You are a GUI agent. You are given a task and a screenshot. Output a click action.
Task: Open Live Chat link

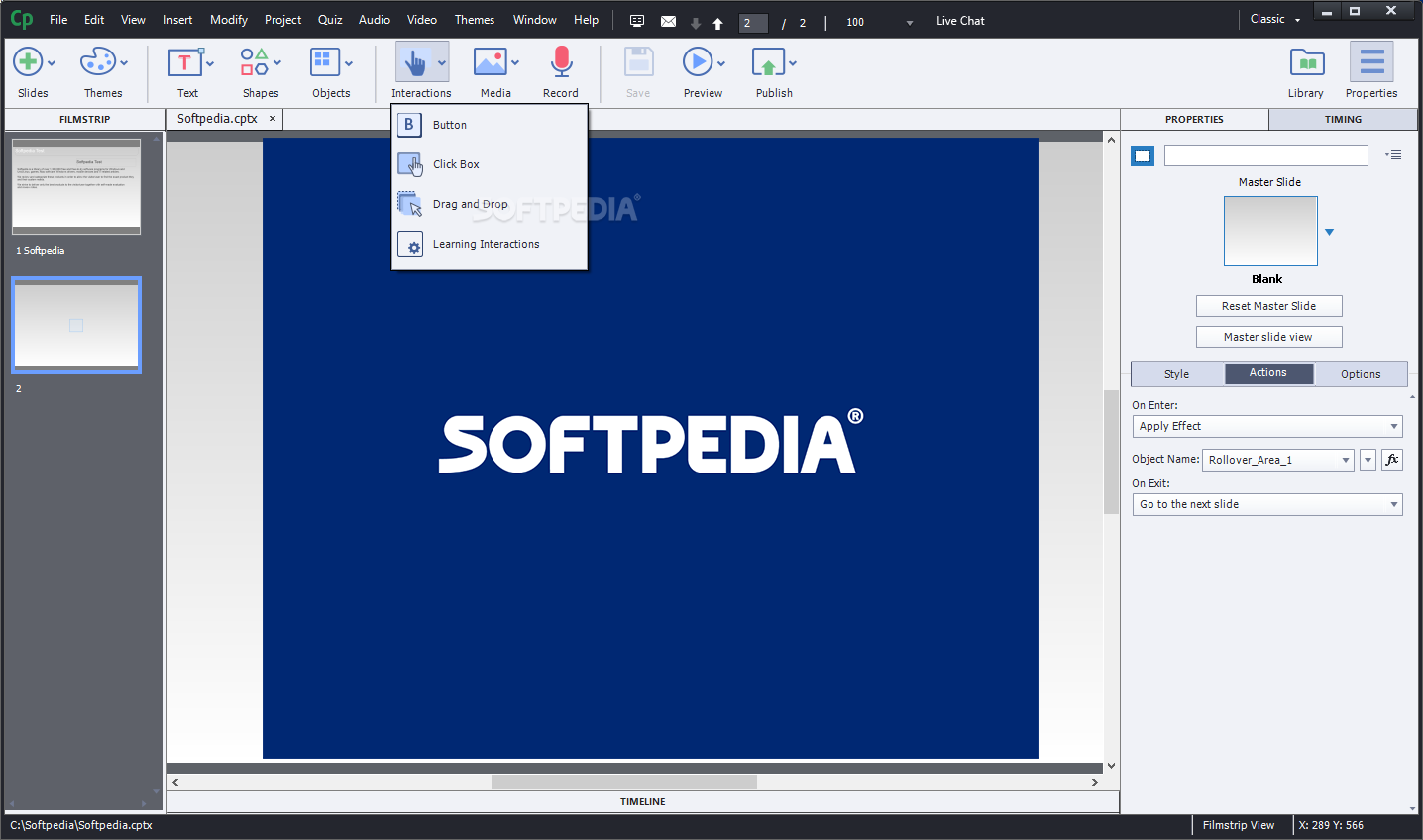(960, 21)
